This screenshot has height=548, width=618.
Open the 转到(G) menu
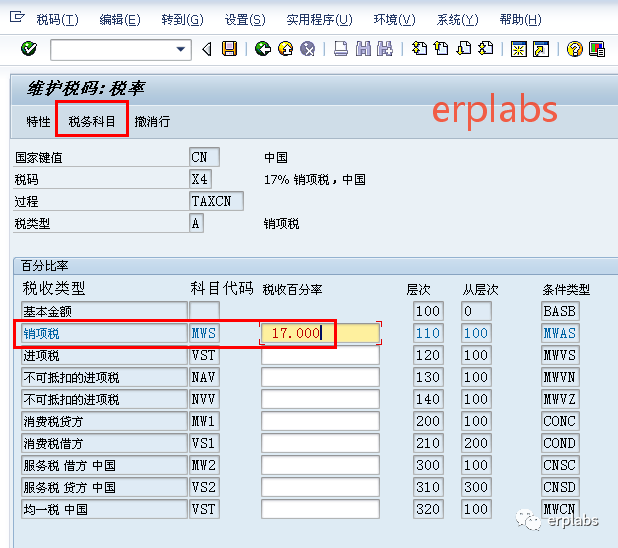[182, 19]
